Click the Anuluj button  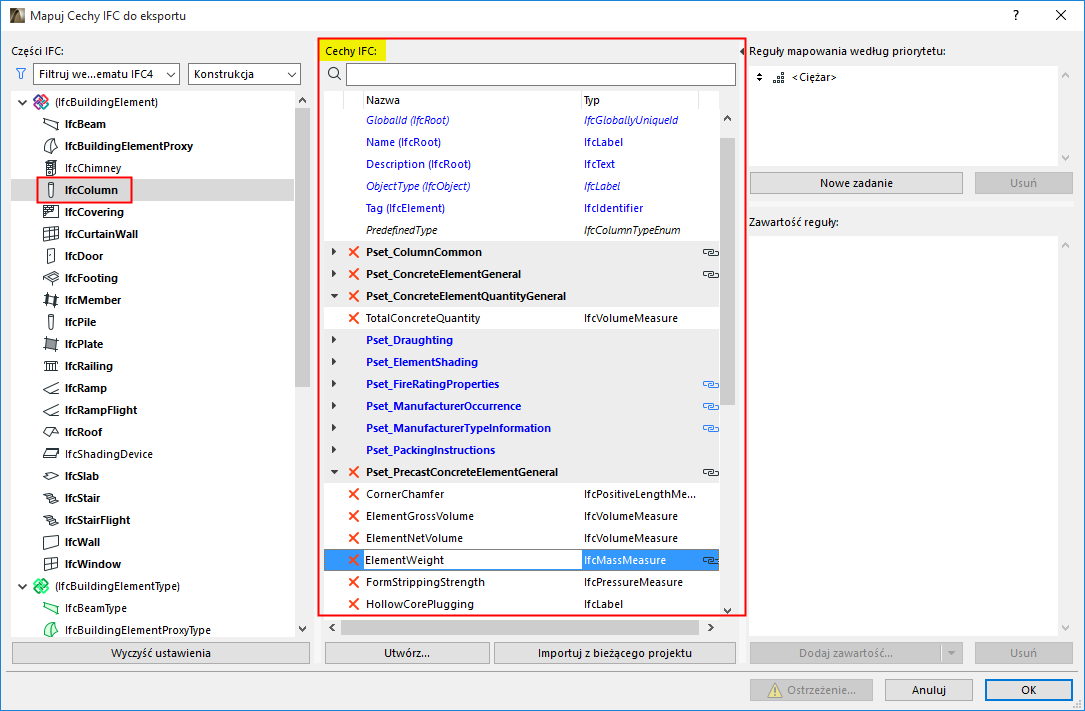[x=928, y=690]
